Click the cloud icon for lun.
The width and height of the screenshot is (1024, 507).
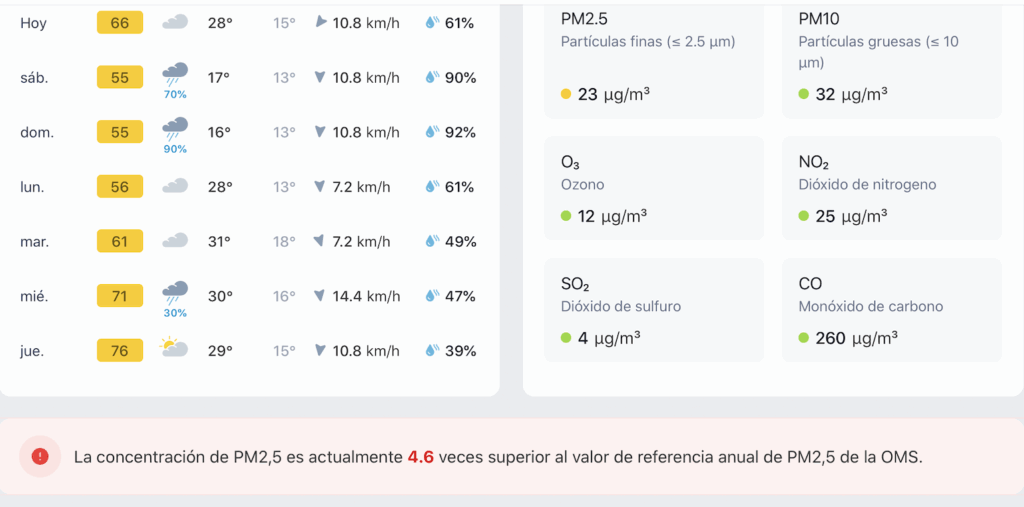(175, 186)
